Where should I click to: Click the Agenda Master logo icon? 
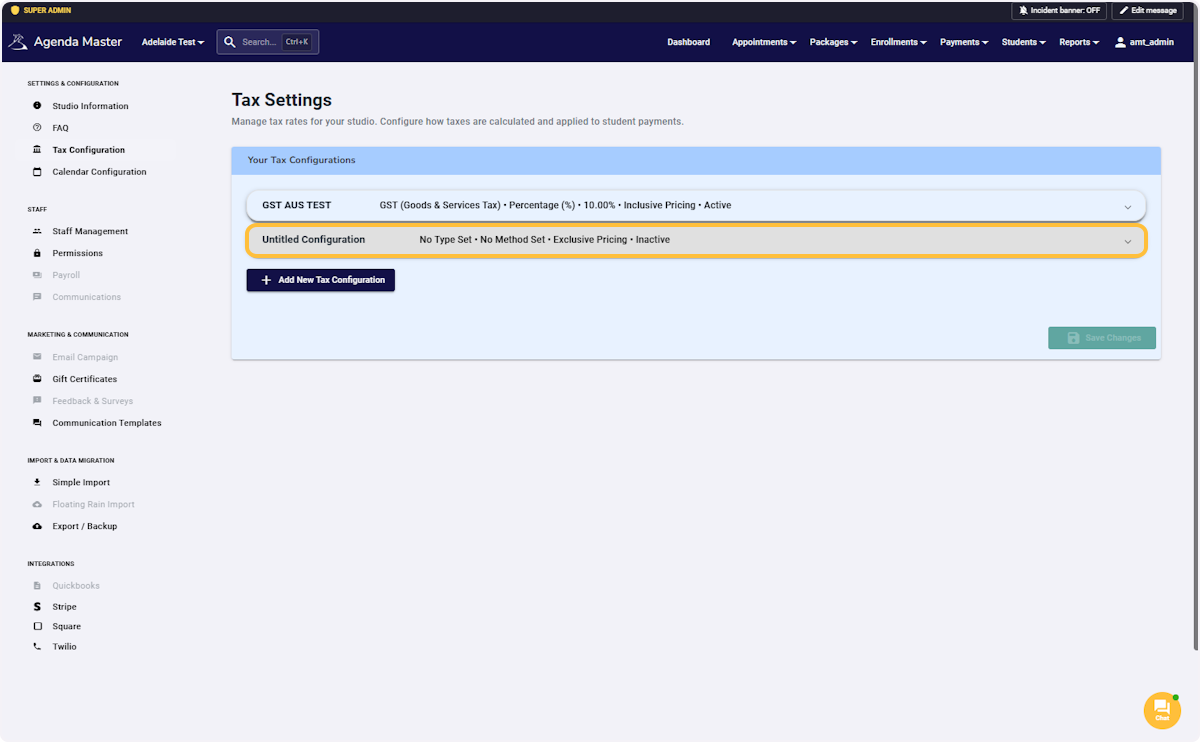18,42
